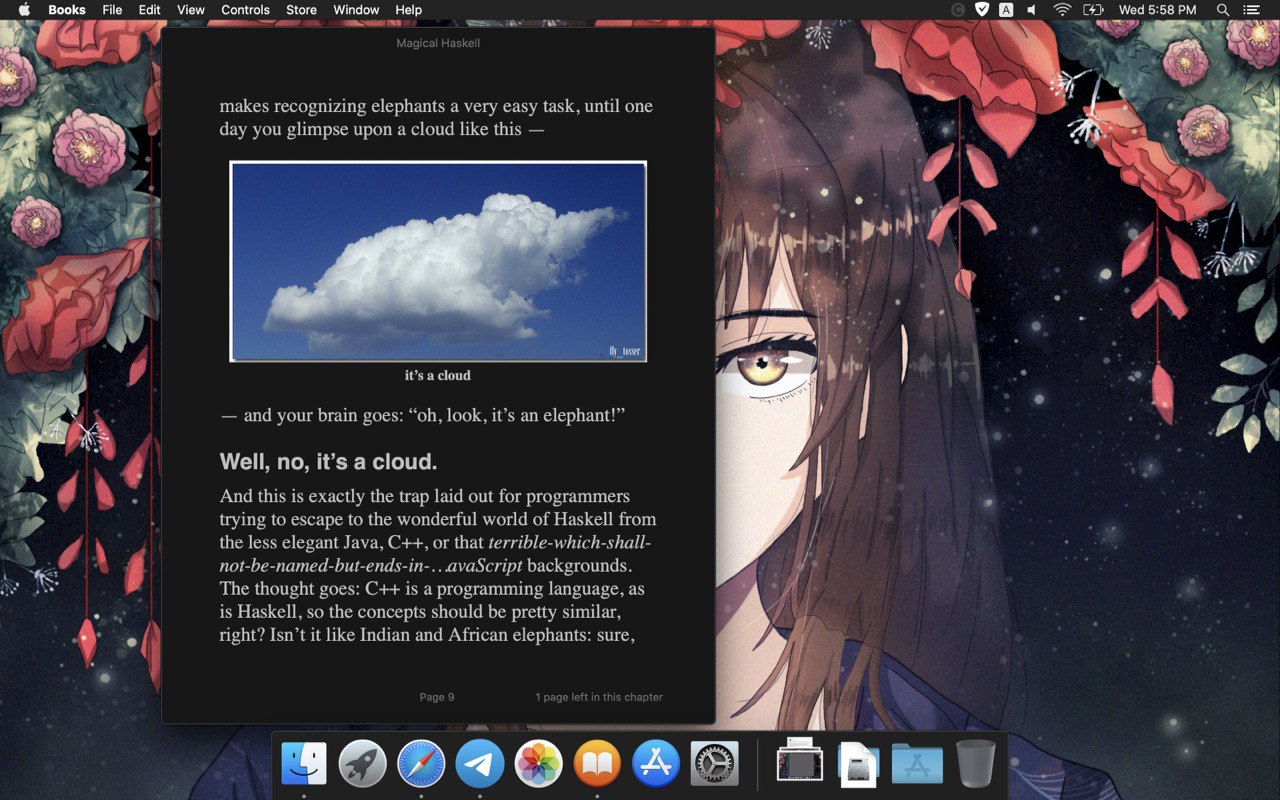Click the 'Page 9' indicator
Viewport: 1280px width, 800px height.
tap(437, 697)
